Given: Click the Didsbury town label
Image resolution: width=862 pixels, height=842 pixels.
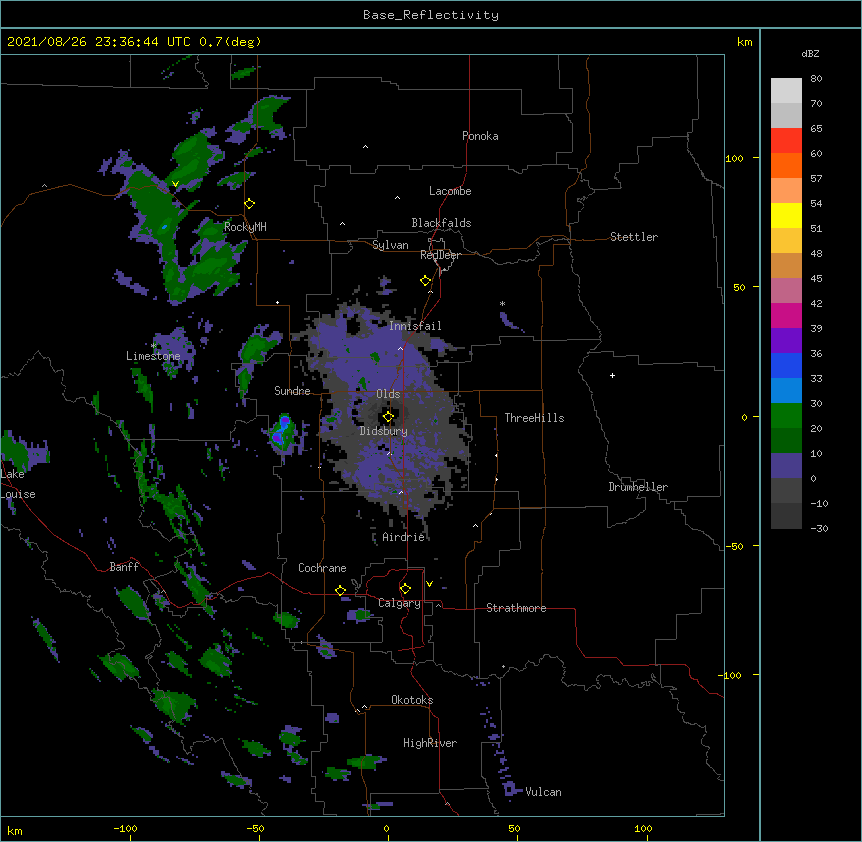Looking at the screenshot, I should coord(384,431).
